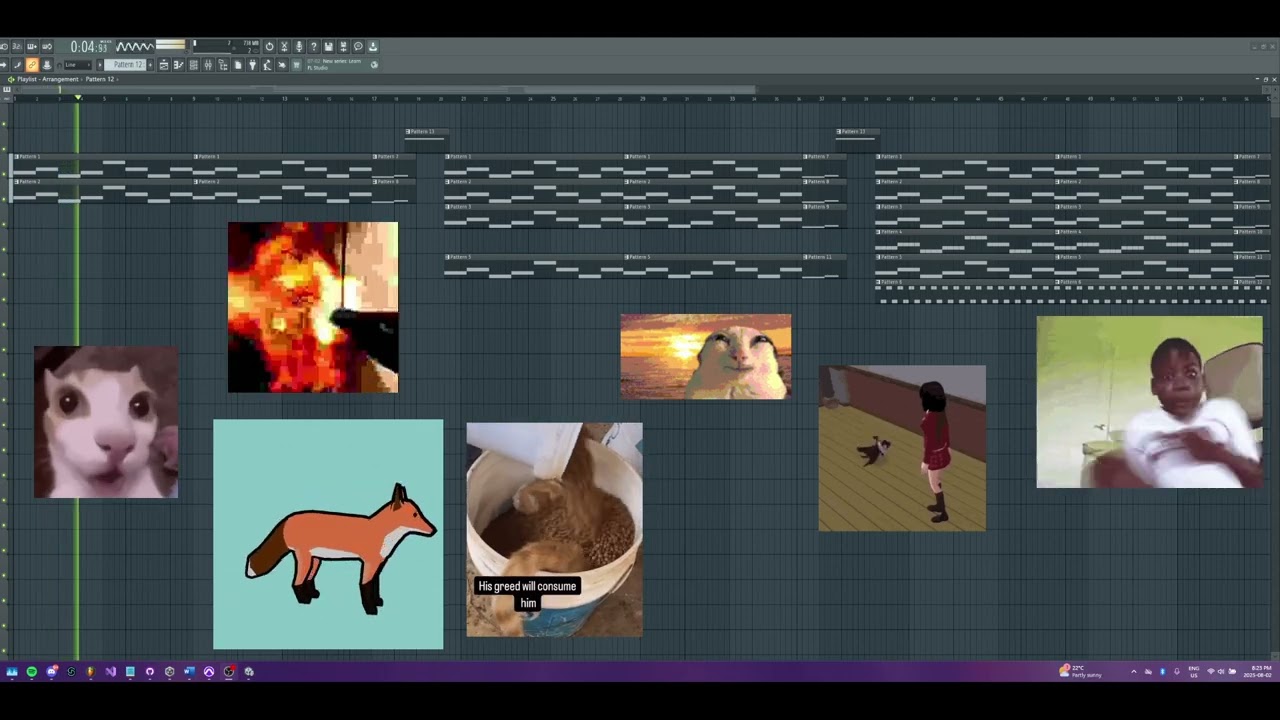Open the Piano roll from the toolbar

click(178, 65)
